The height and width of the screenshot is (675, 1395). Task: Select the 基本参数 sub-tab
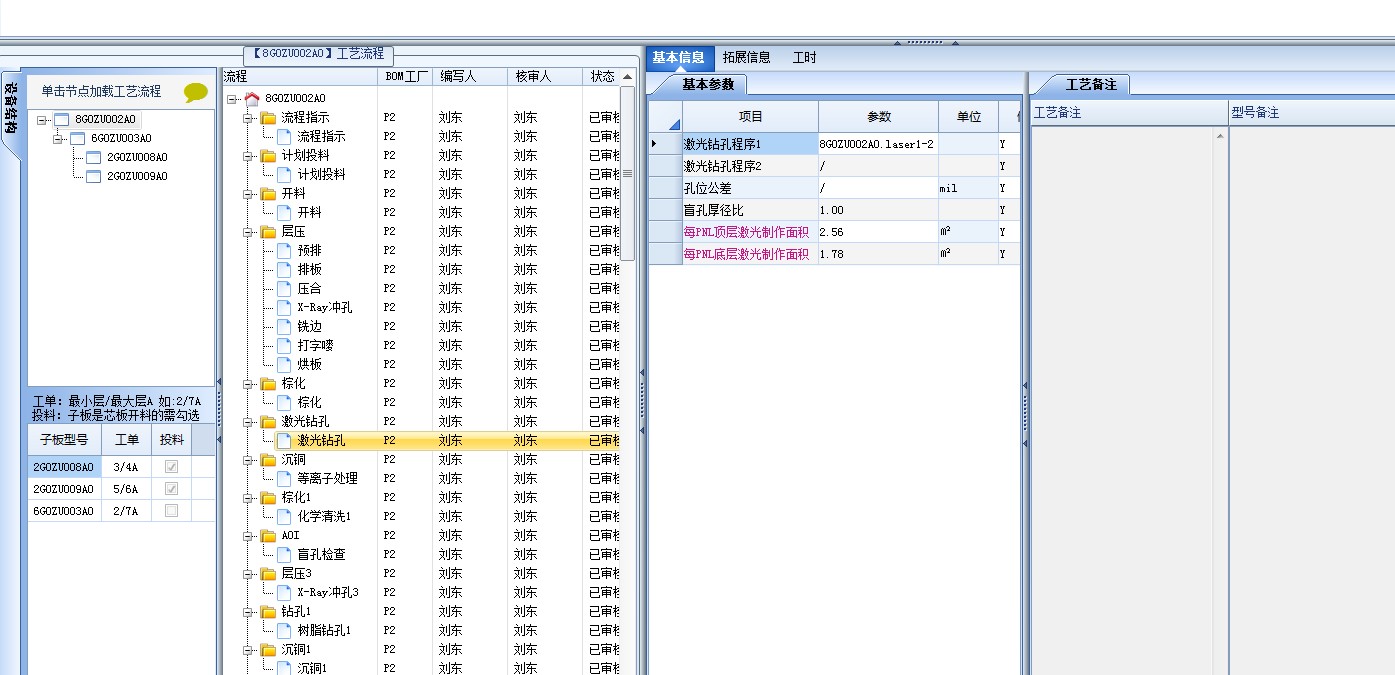(x=708, y=84)
